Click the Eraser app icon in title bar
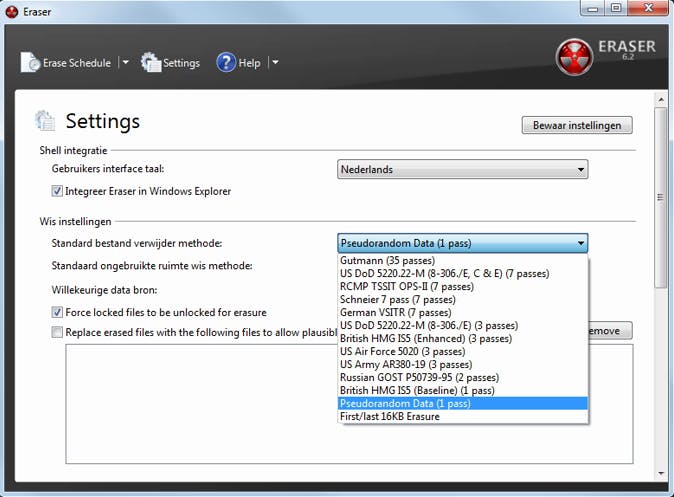 pyautogui.click(x=12, y=12)
